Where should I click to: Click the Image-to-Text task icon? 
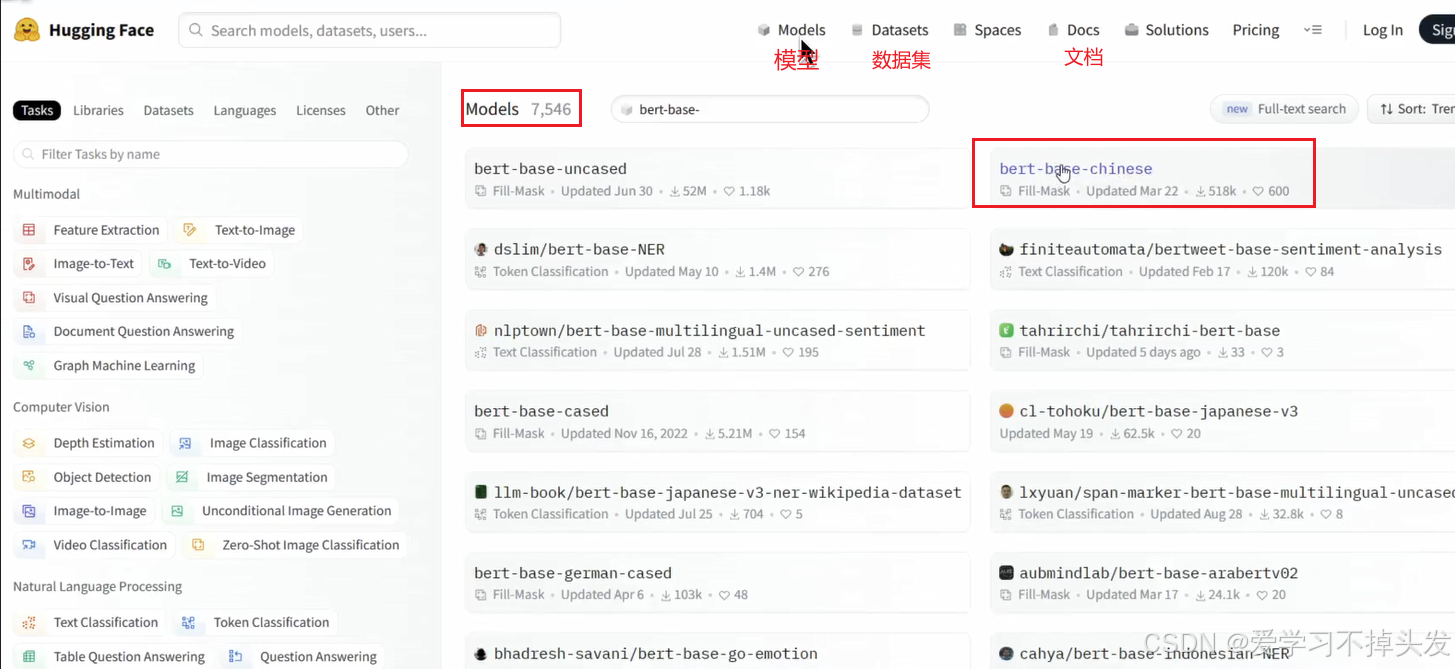29,264
